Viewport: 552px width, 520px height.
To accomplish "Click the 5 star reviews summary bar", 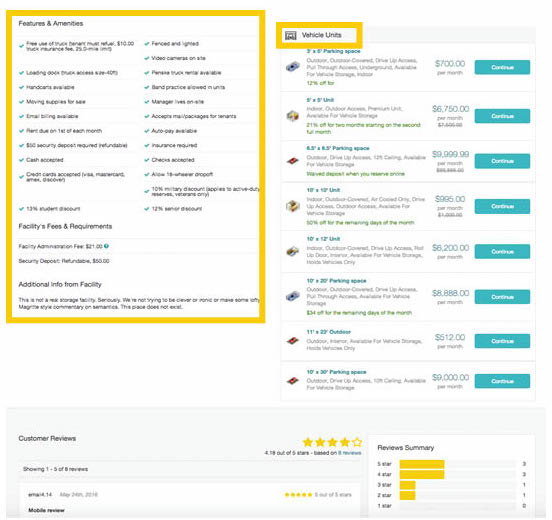I will (458, 464).
